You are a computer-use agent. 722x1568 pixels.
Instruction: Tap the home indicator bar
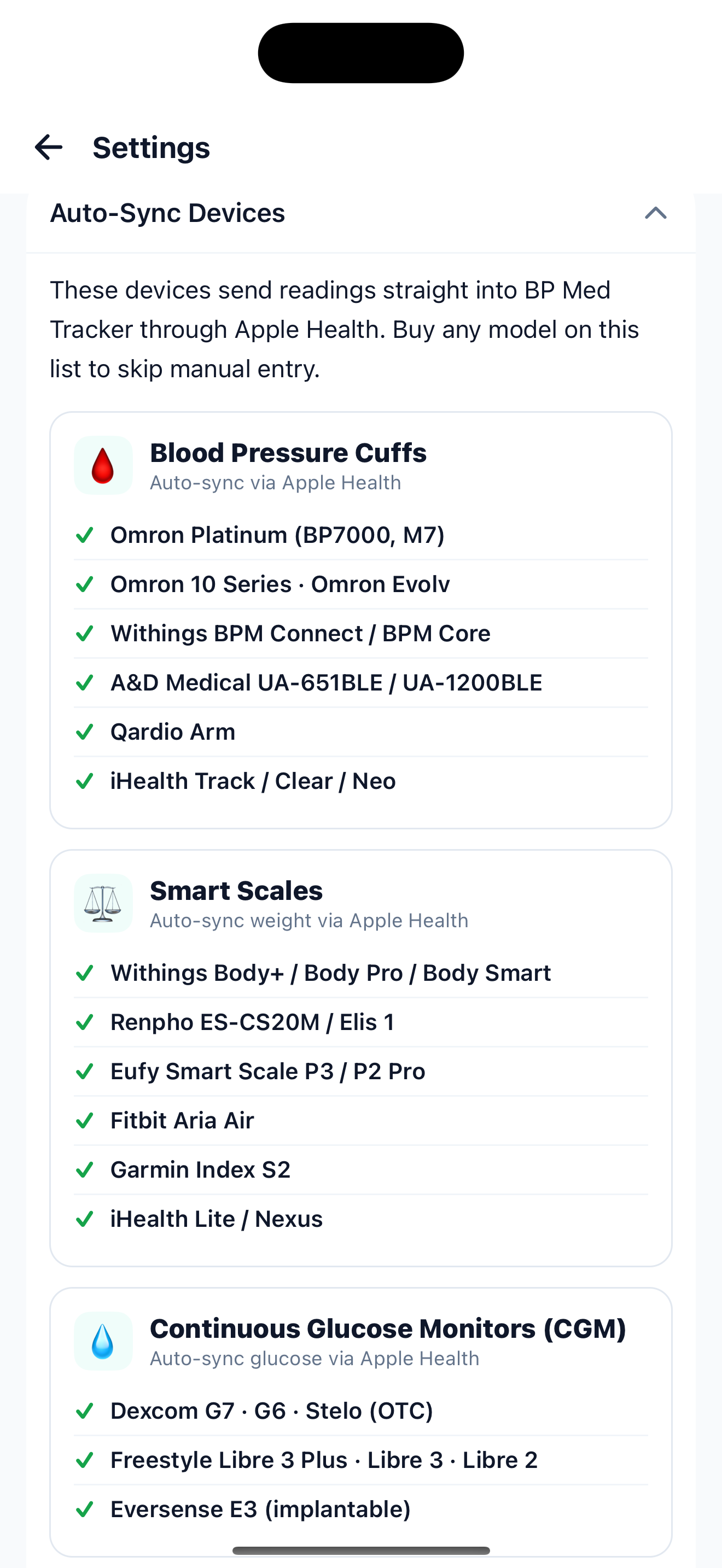[x=361, y=1551]
